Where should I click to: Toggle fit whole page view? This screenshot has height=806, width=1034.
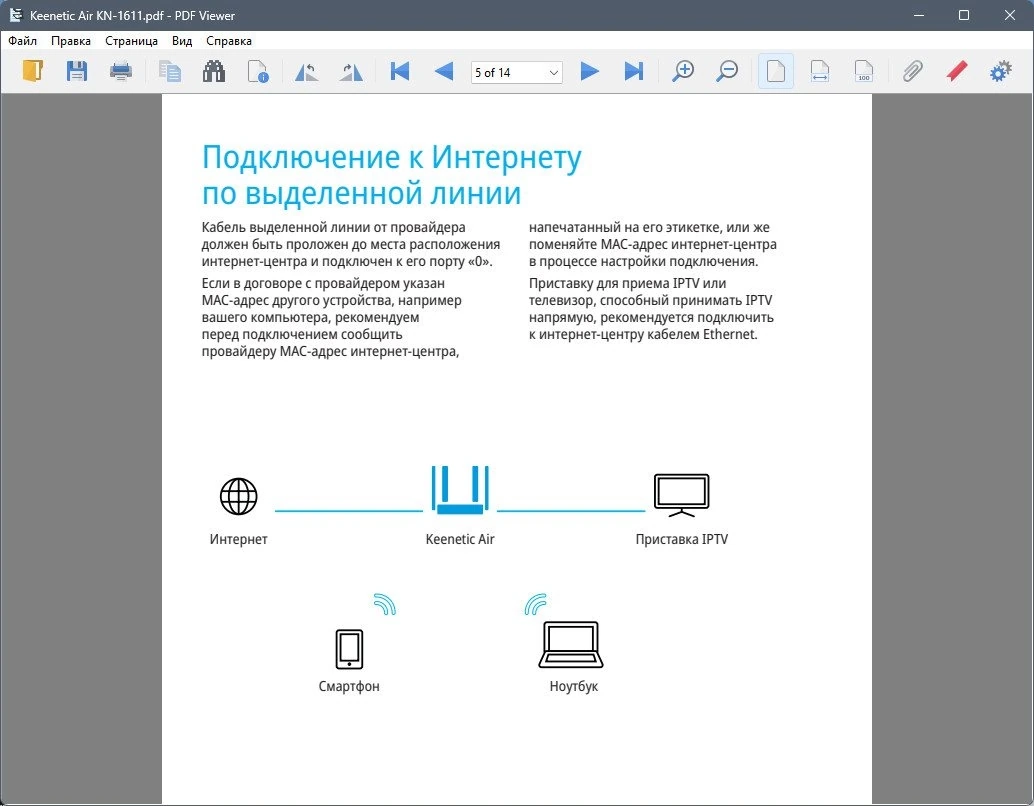[x=776, y=71]
